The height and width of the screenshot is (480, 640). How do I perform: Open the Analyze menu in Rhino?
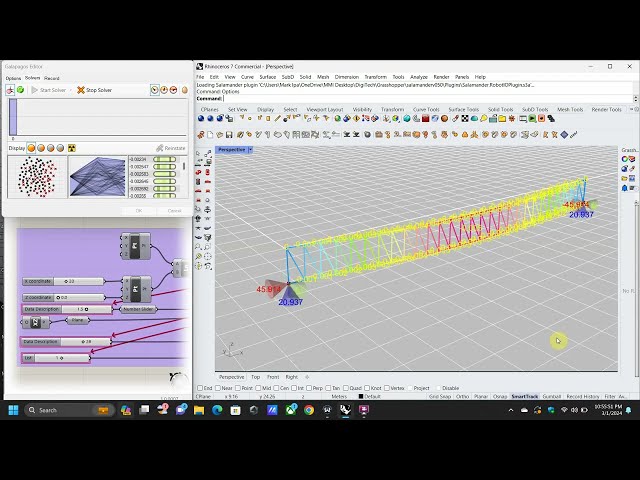[419, 77]
